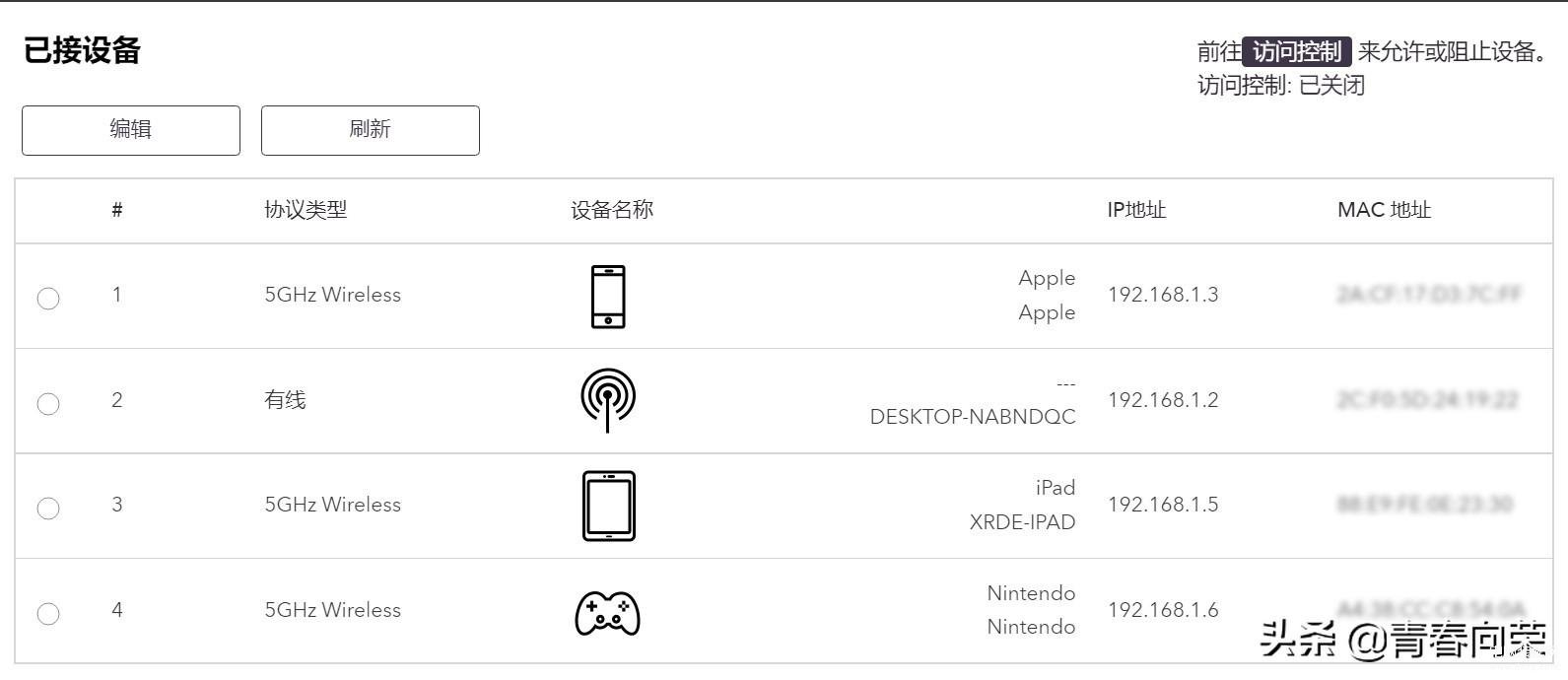This screenshot has width=1568, height=680.
Task: Click the tablet icon for XRDE-IPAD
Action: [x=609, y=506]
